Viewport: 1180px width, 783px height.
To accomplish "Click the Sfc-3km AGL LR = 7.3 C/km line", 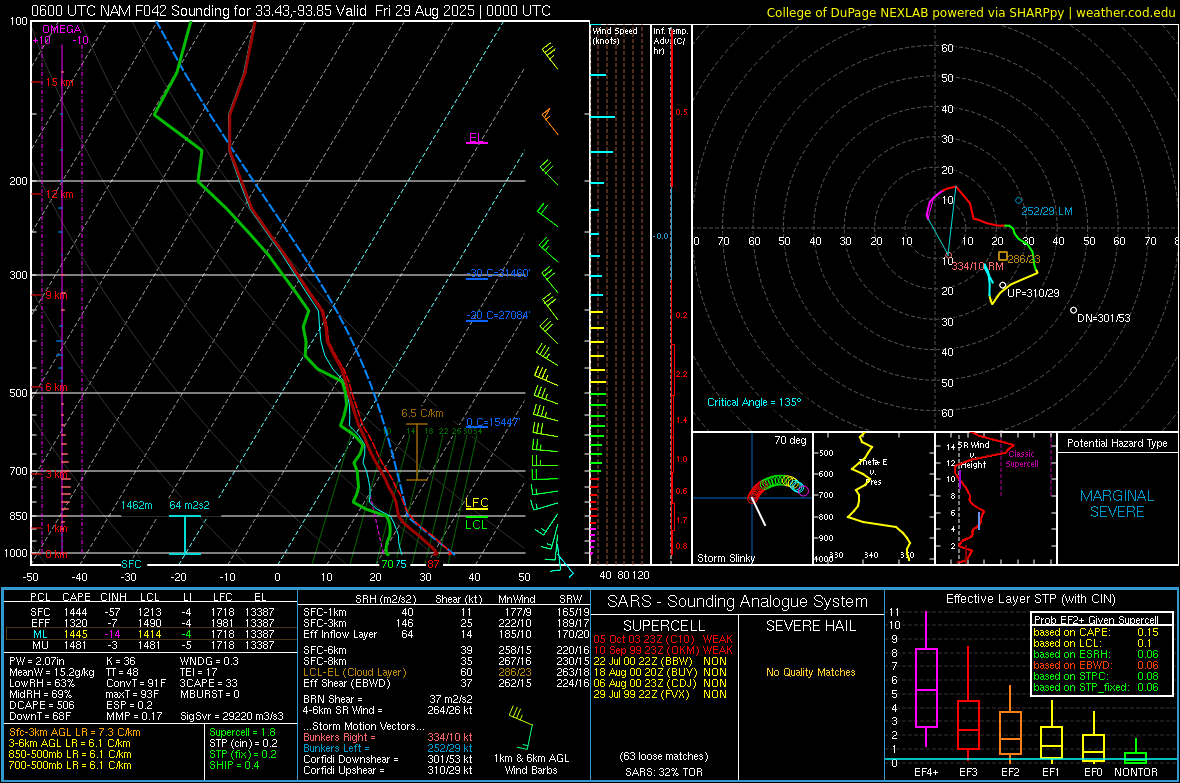I will 75,733.
